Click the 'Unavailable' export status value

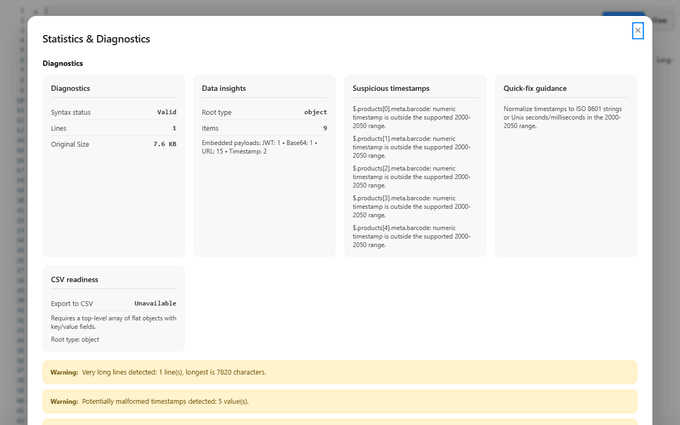click(x=155, y=303)
